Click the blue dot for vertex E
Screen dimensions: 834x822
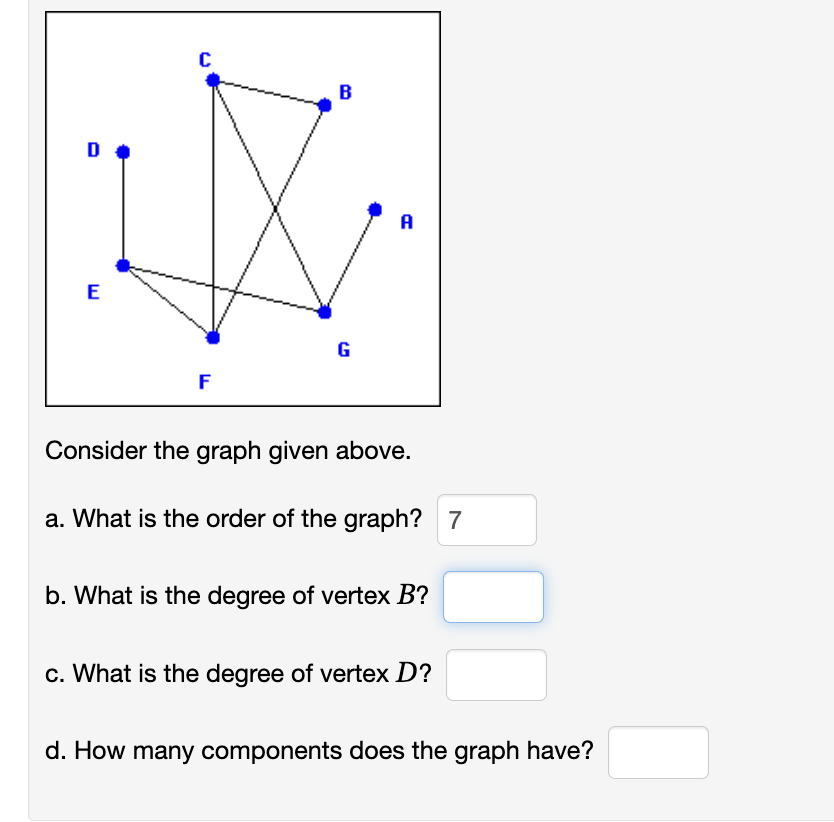point(123,266)
